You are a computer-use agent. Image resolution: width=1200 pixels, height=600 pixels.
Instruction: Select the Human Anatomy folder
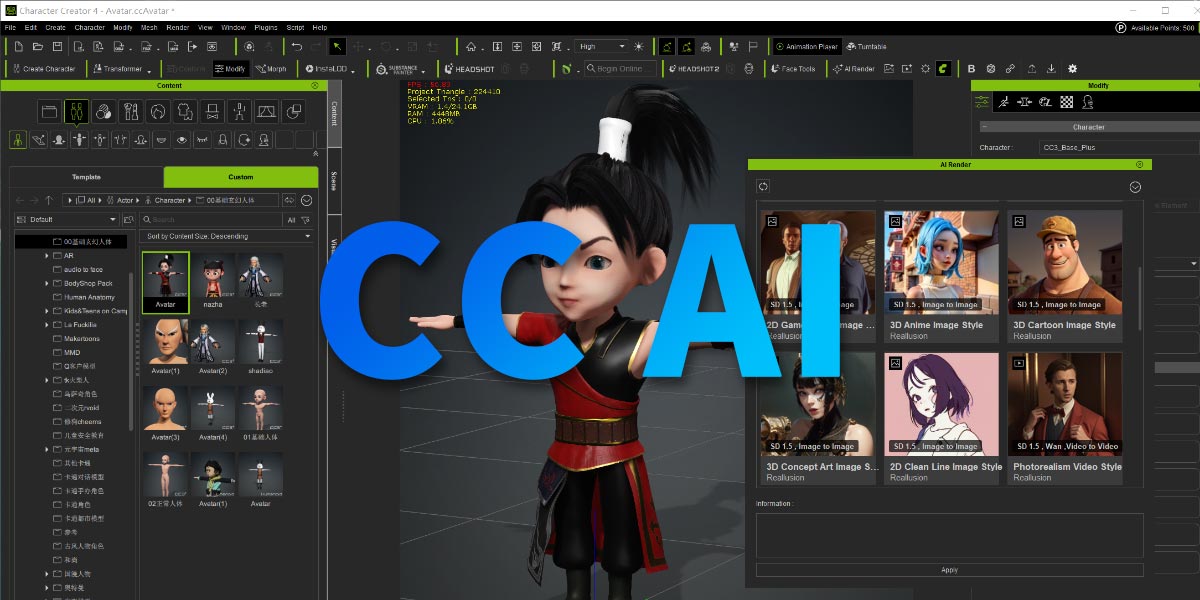90,297
